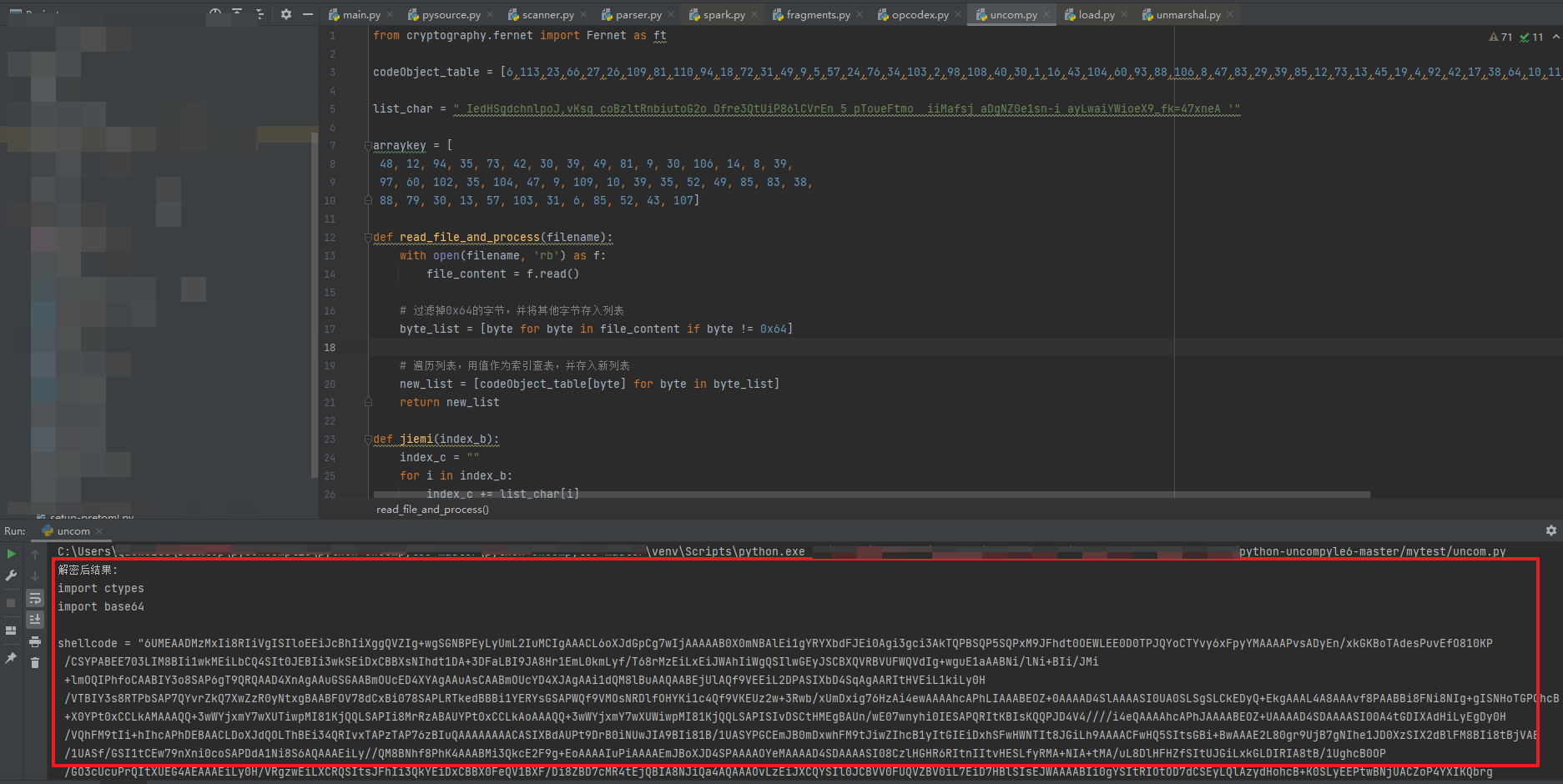Screen dimensions: 1563x784
Task: Open run configuration wrench icon
Action: coord(11,576)
